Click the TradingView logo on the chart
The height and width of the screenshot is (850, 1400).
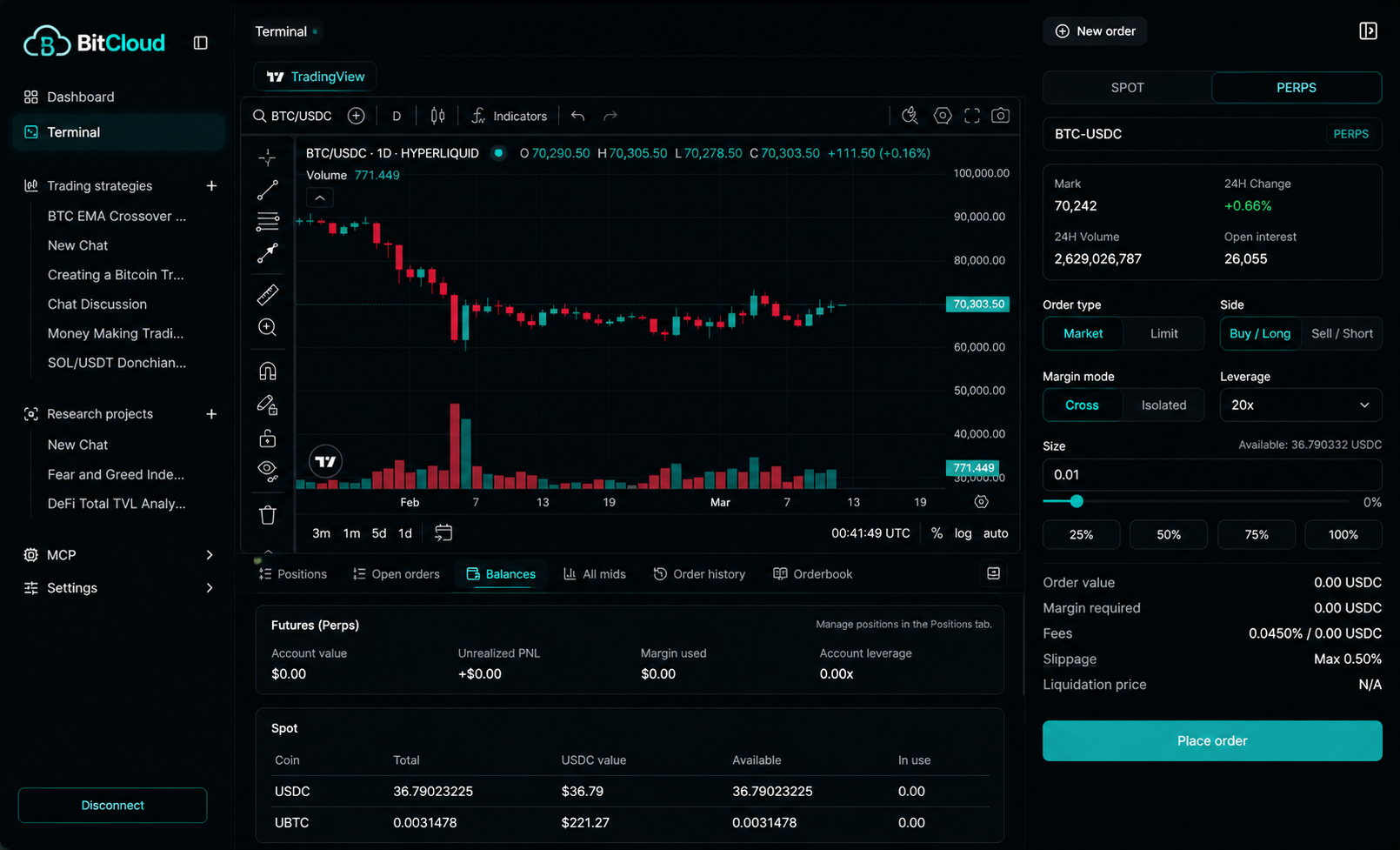click(325, 461)
